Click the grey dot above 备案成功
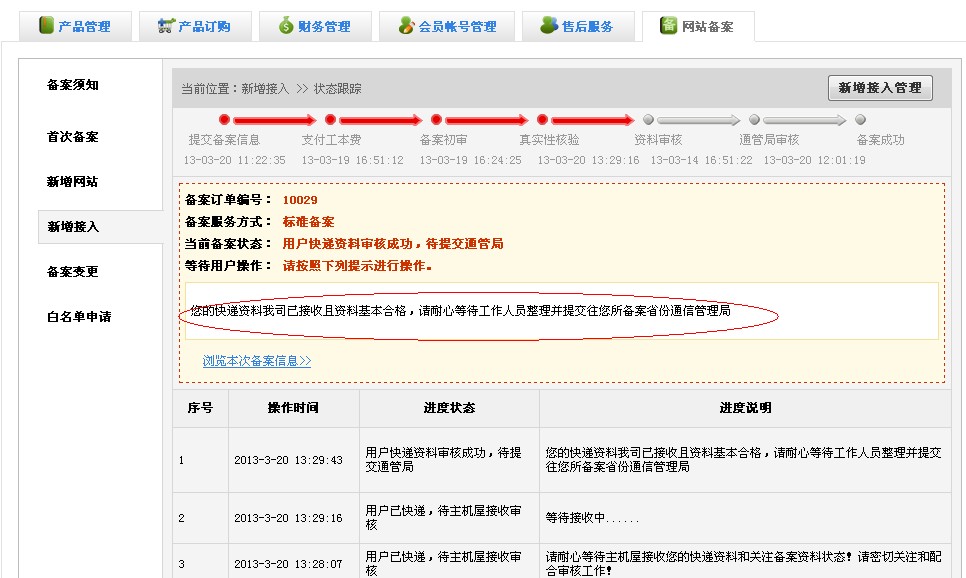Screen dimensions: 966x578 click(861, 120)
